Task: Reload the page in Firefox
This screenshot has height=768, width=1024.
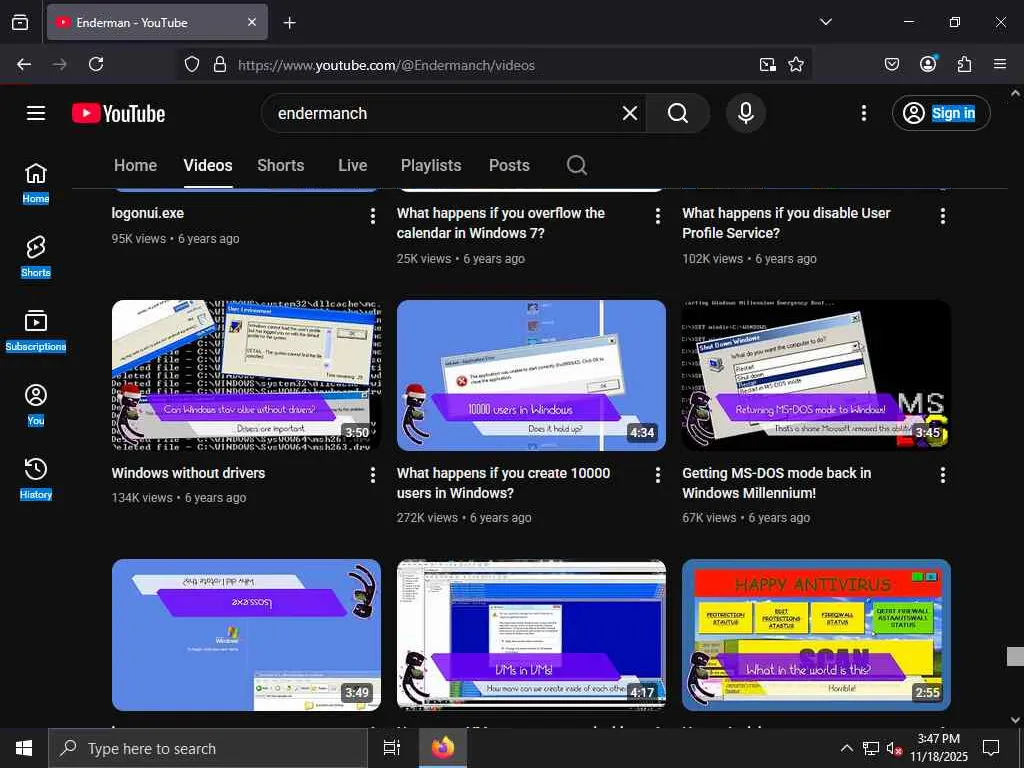Action: (x=96, y=64)
